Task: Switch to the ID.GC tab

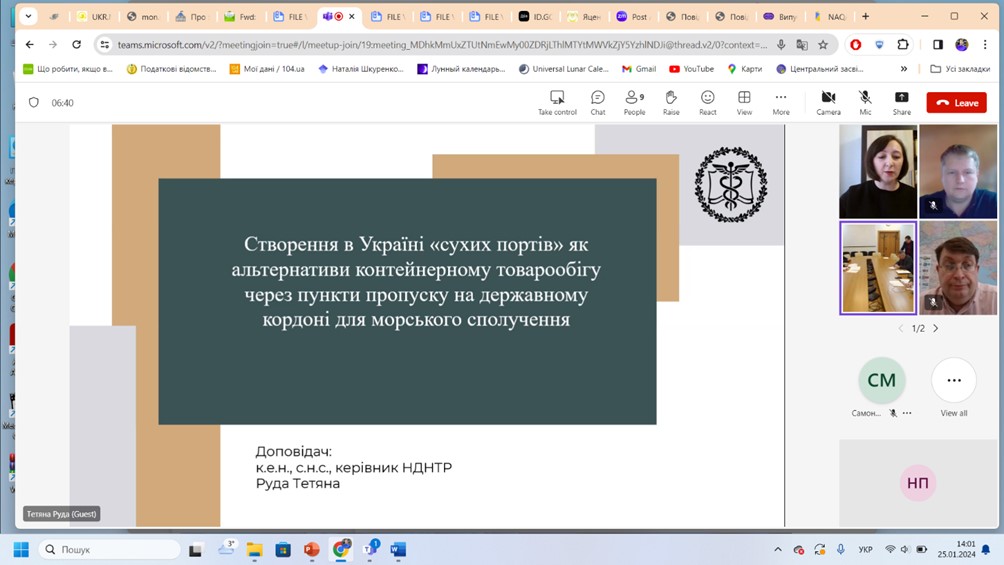Action: click(x=535, y=17)
